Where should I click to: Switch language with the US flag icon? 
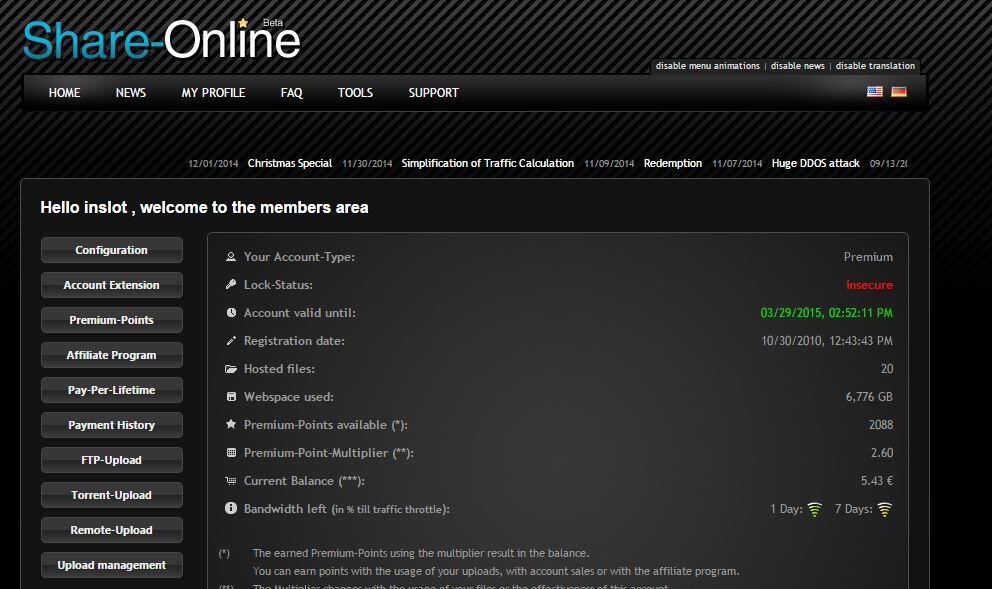click(875, 92)
